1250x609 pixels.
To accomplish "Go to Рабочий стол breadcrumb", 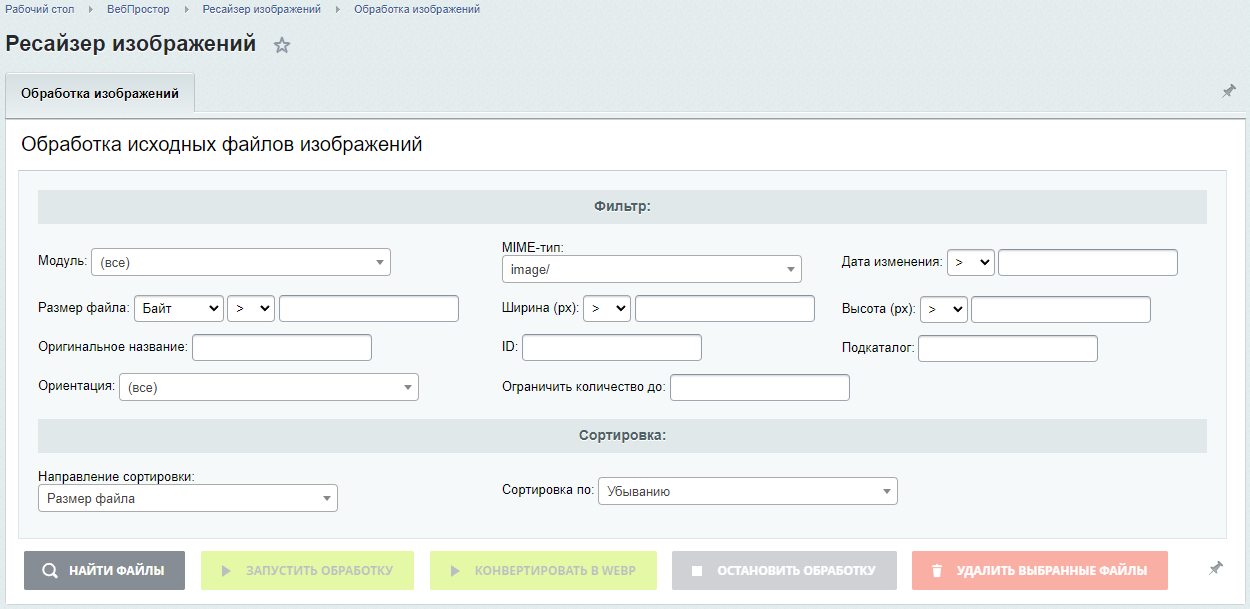I will point(38,9).
